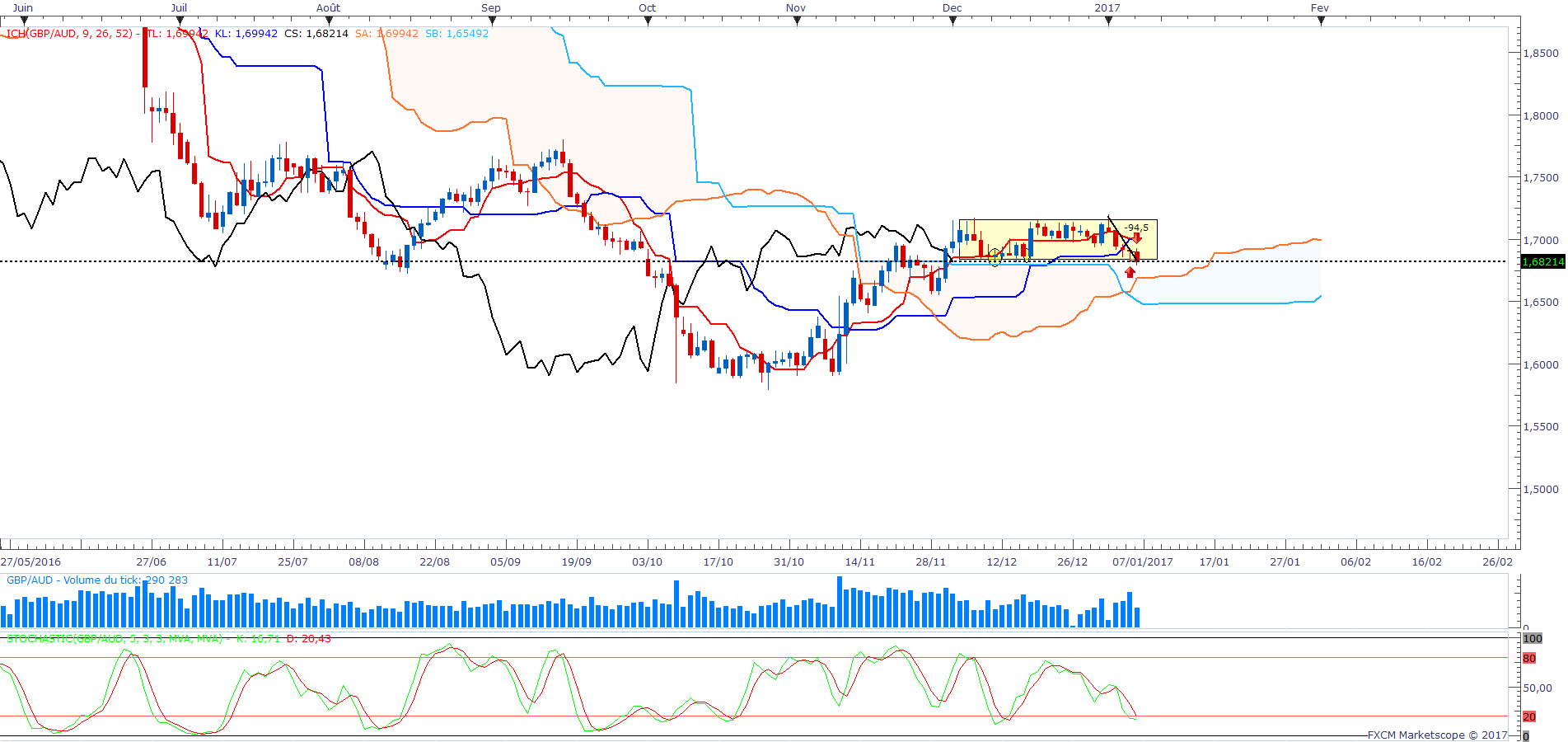Click the stochastic 80 level tag

[1530, 658]
